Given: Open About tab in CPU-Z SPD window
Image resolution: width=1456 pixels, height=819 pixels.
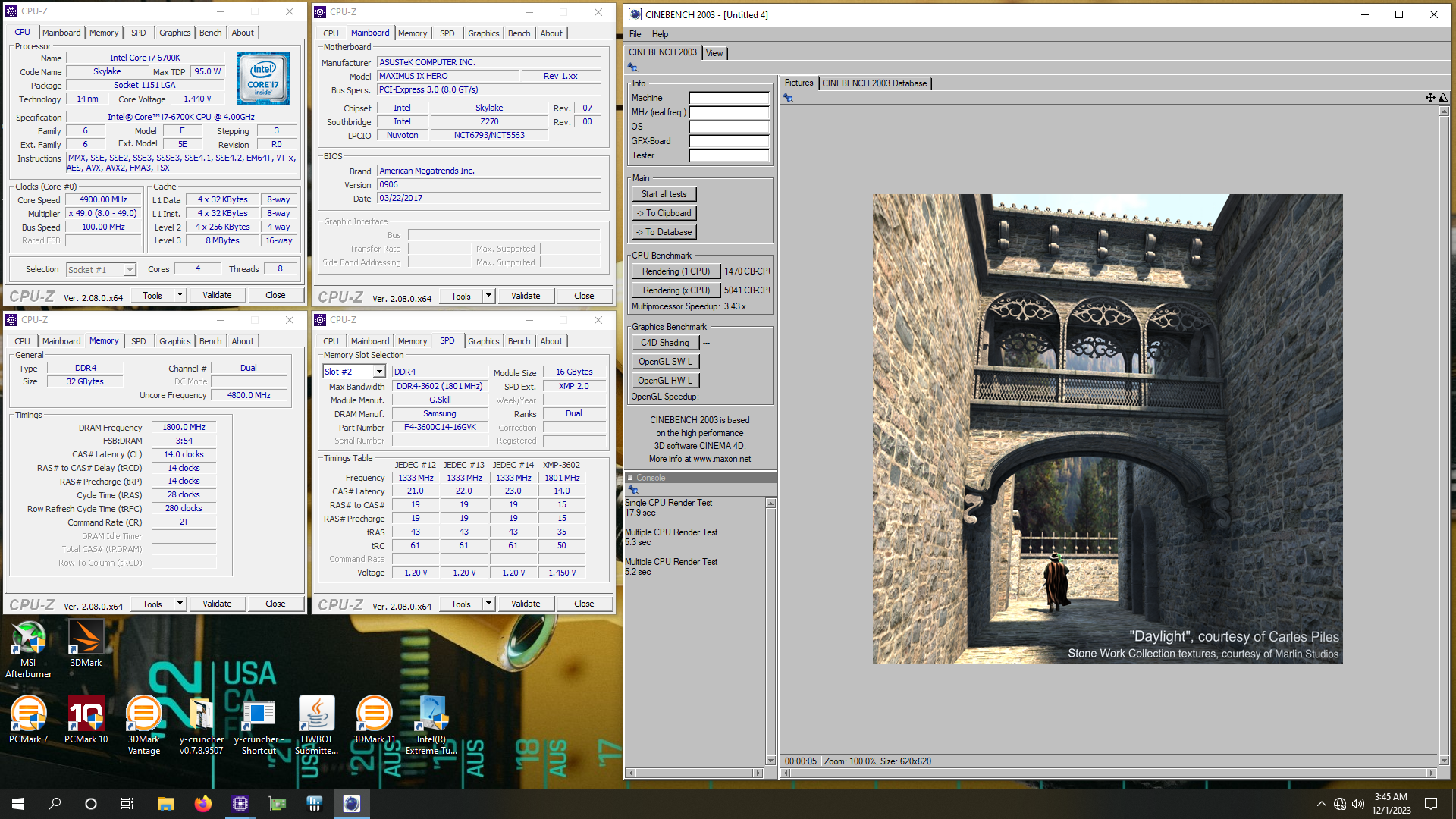Looking at the screenshot, I should pyautogui.click(x=551, y=341).
